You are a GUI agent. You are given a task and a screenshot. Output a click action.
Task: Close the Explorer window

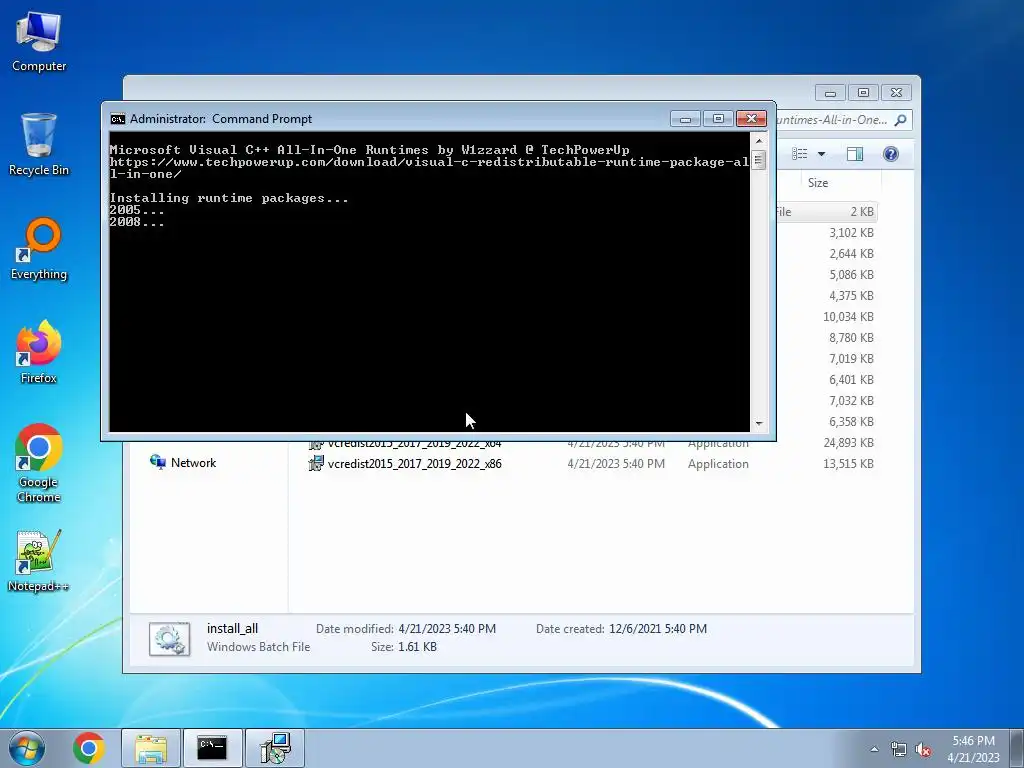click(897, 93)
